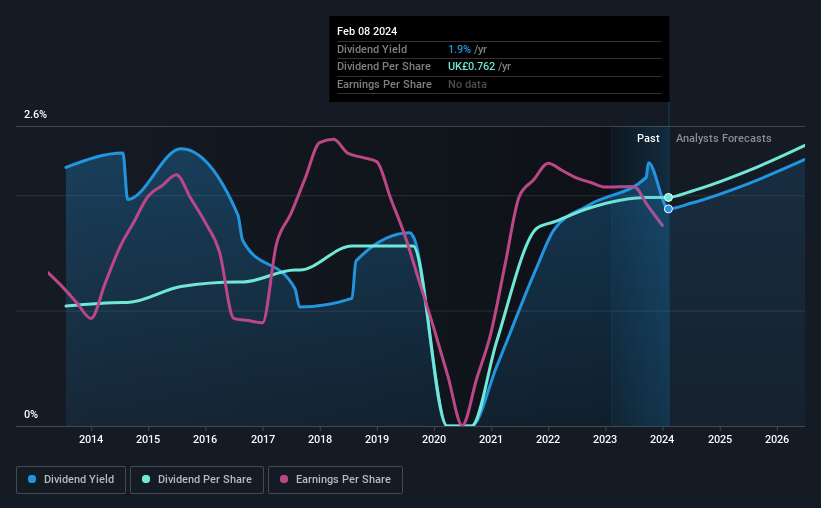Viewport: 821px width, 508px height.
Task: Click the 2014 x-axis label
Action: click(x=91, y=439)
